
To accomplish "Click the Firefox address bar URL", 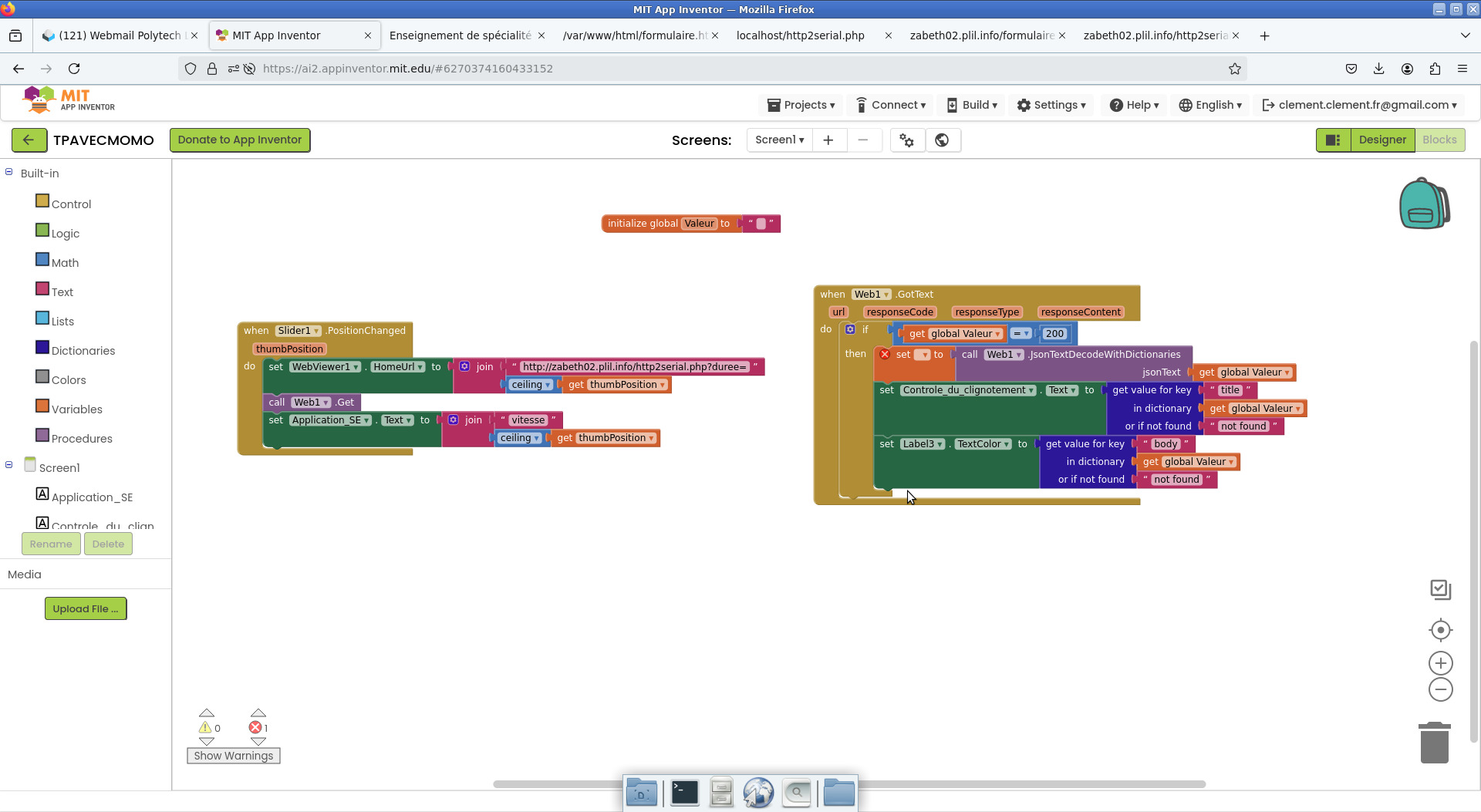I will 407,69.
